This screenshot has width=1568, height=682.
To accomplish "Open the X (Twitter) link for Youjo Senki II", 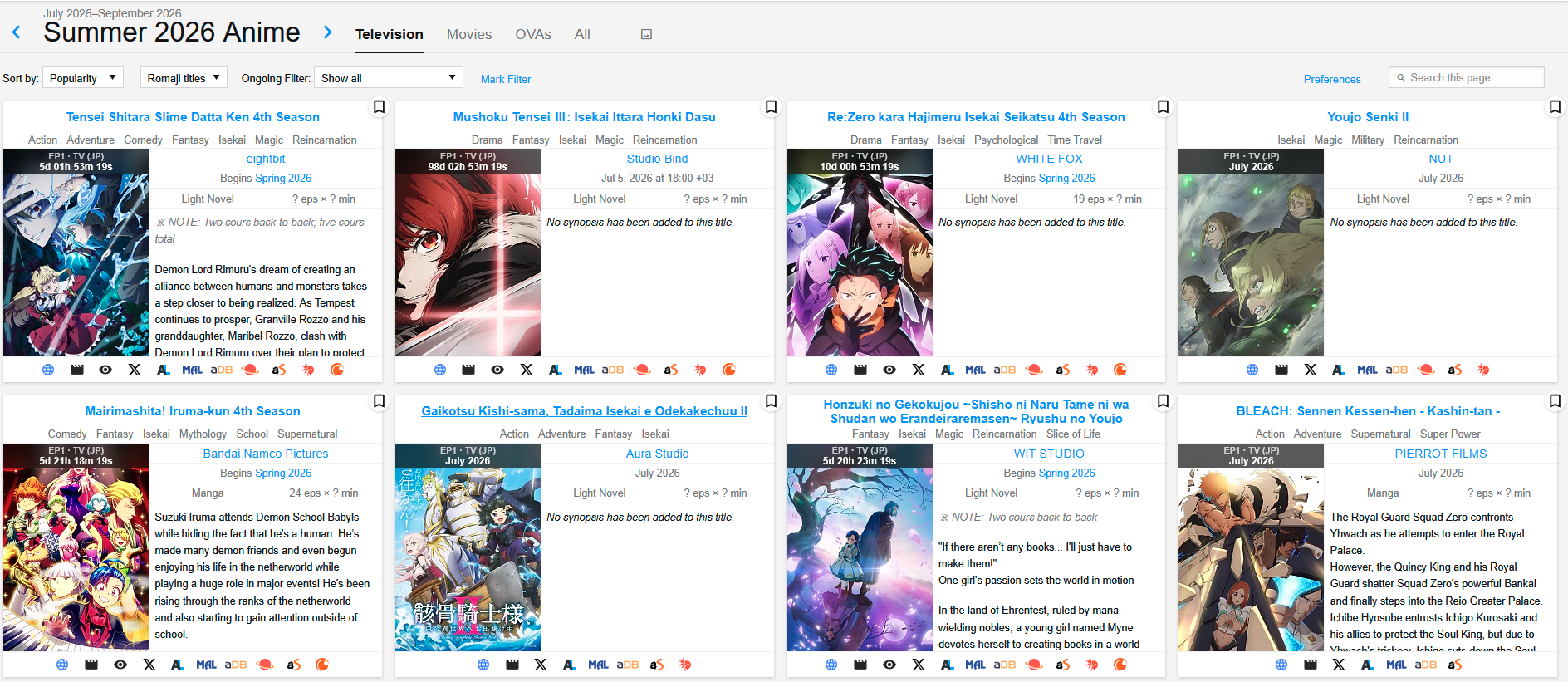I will tap(1311, 370).
